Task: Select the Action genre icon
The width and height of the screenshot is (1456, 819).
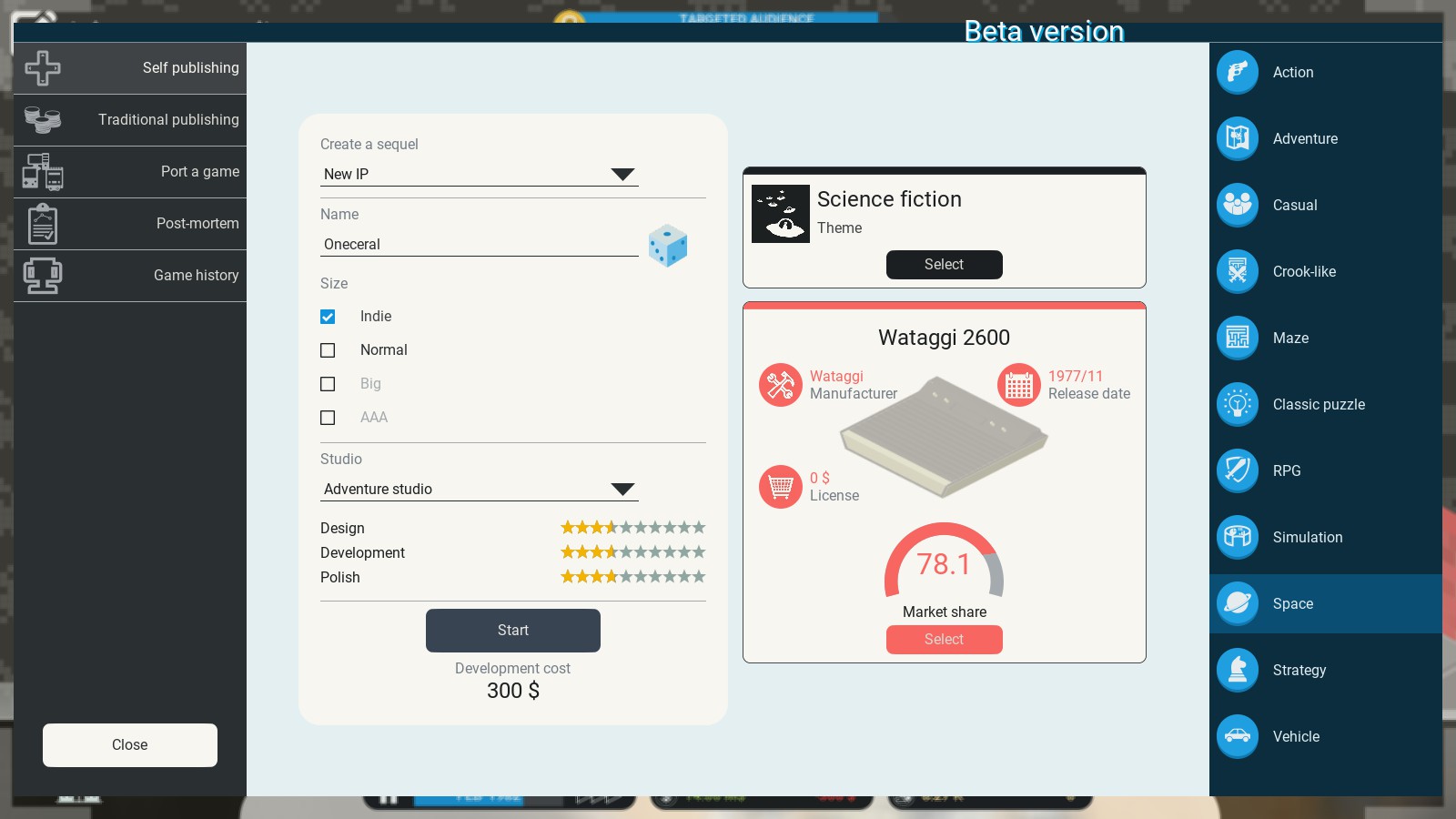Action: 1237,72
